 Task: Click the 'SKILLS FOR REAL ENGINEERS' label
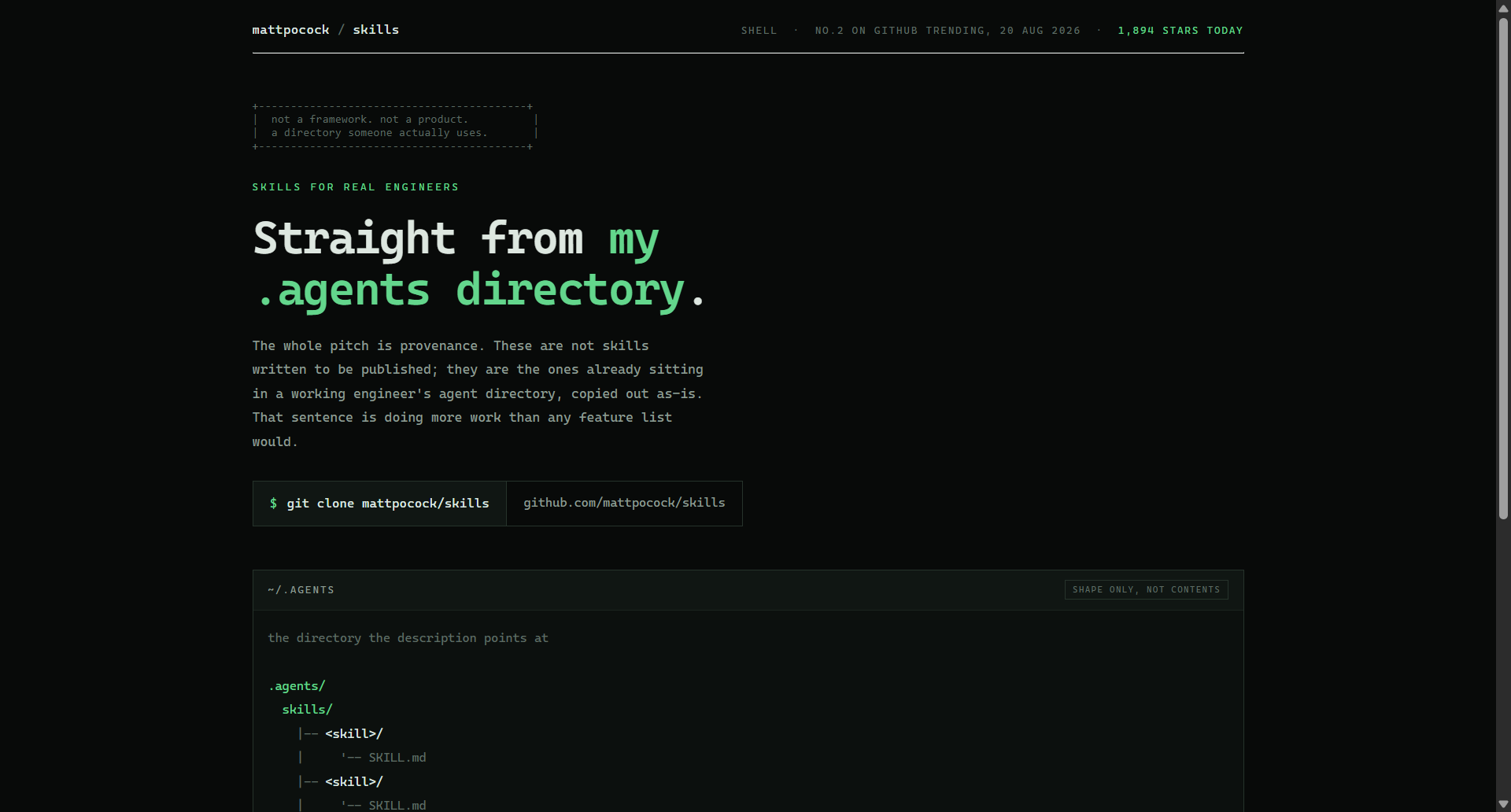356,187
